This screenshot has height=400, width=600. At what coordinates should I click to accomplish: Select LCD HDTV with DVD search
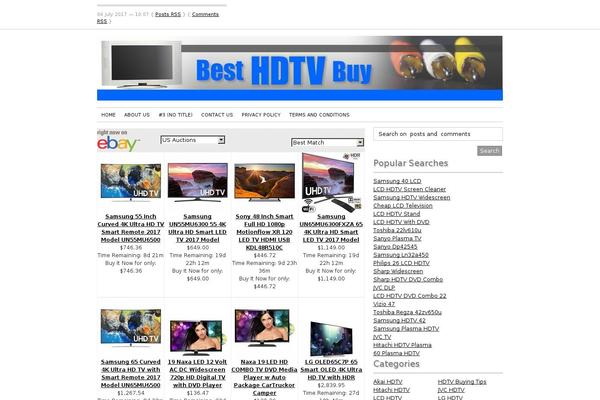click(401, 222)
